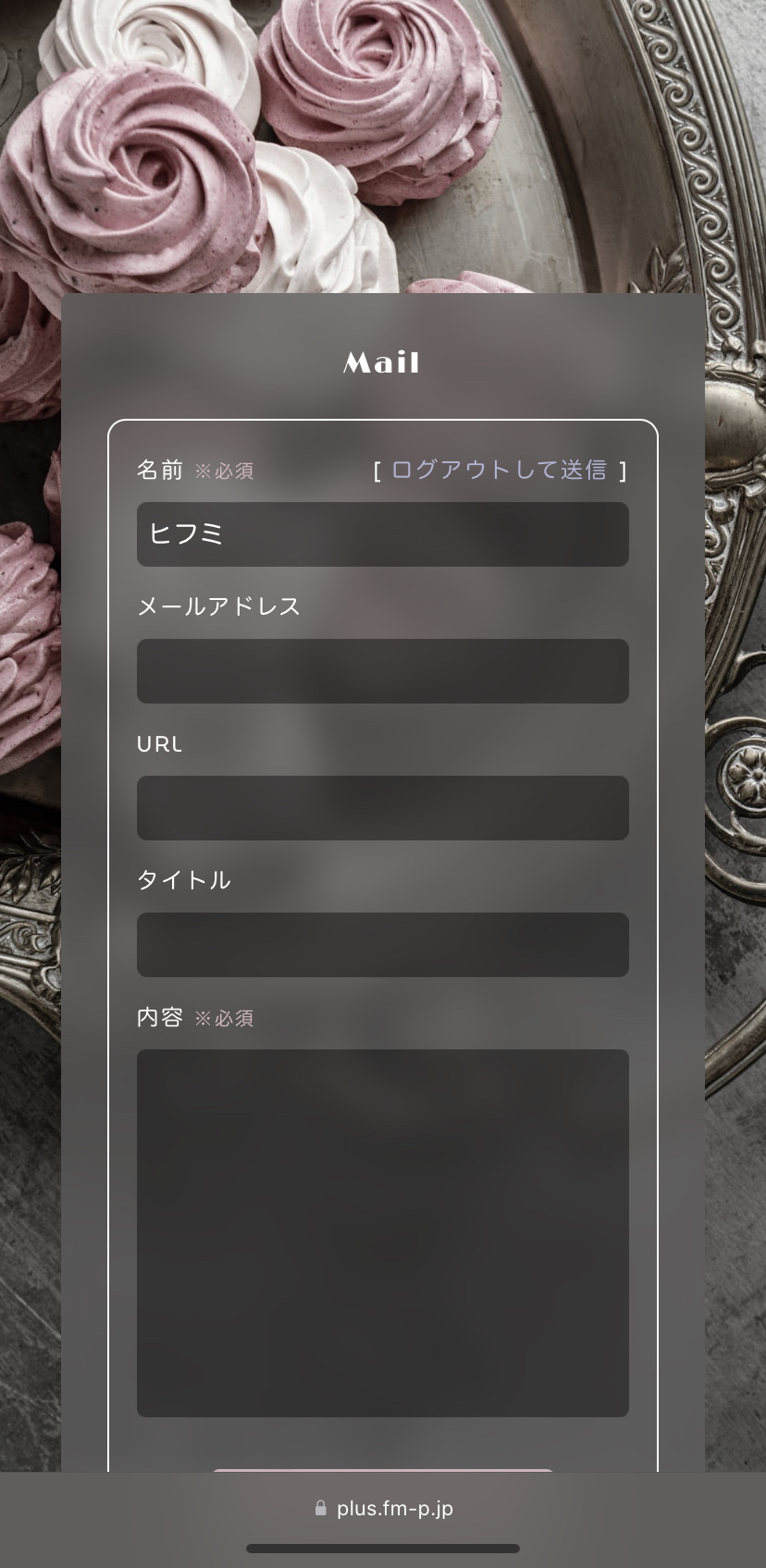
Task: Select the メールアドレス input field
Action: coord(383,671)
